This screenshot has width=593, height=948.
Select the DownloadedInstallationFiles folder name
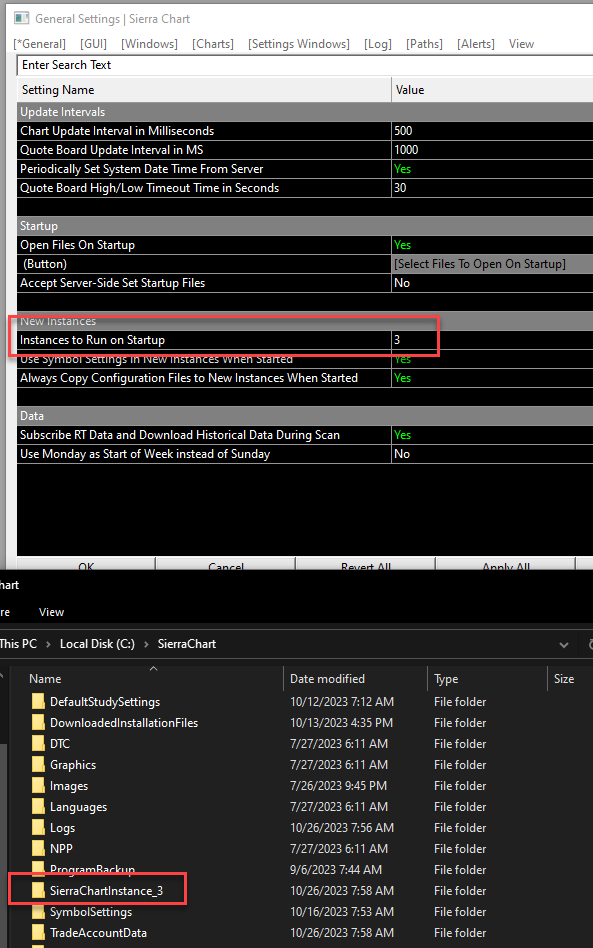124,723
